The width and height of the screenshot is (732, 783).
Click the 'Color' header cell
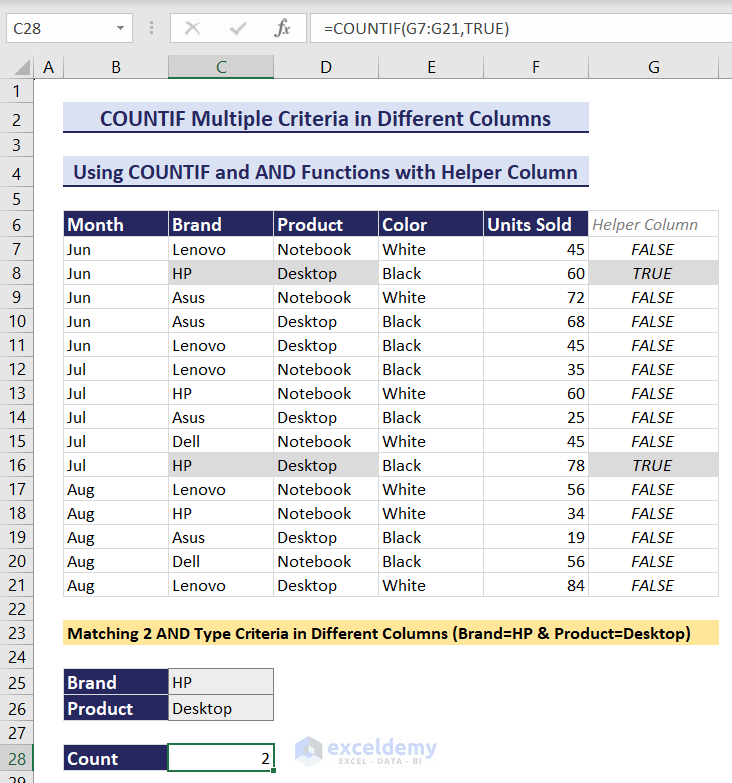pos(431,224)
